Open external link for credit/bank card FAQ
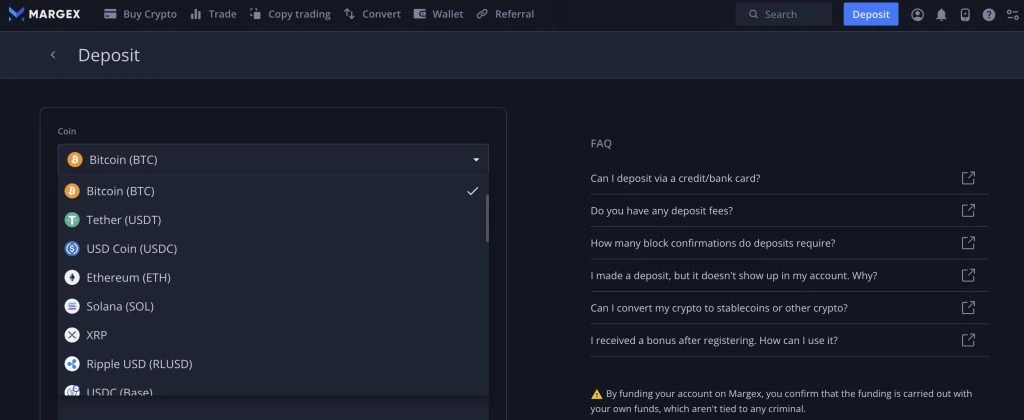The height and width of the screenshot is (420, 1024). [967, 179]
